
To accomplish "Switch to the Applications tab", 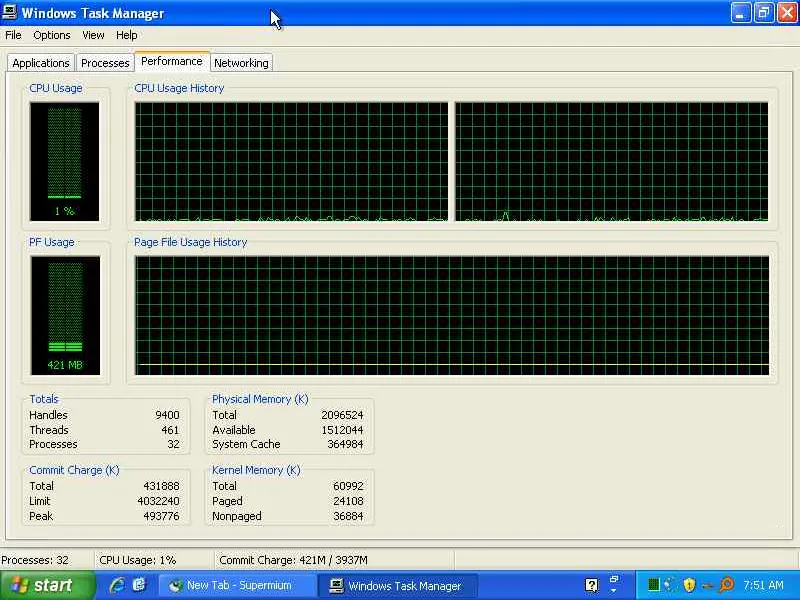I will (41, 63).
